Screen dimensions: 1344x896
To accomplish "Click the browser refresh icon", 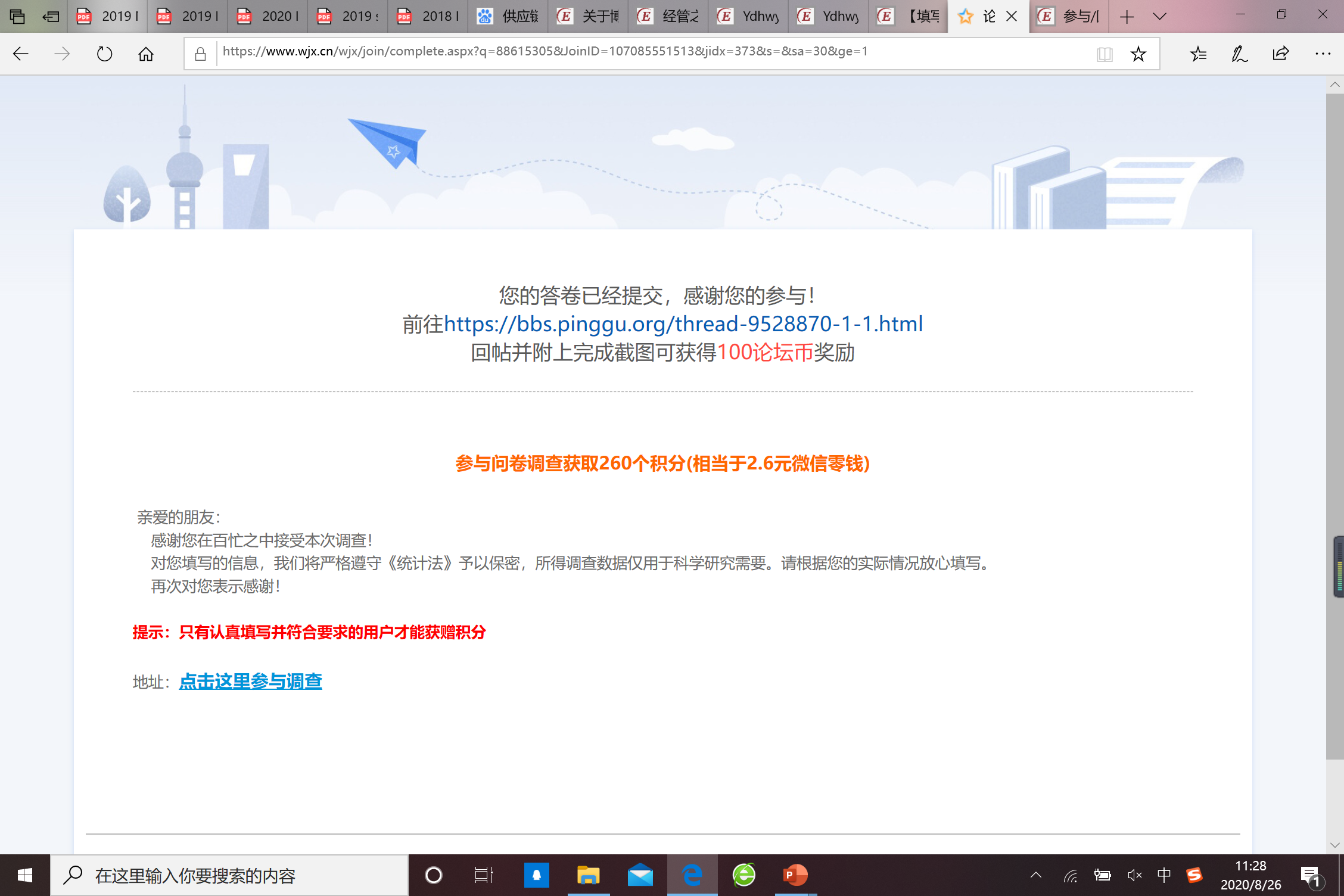I will pos(104,54).
